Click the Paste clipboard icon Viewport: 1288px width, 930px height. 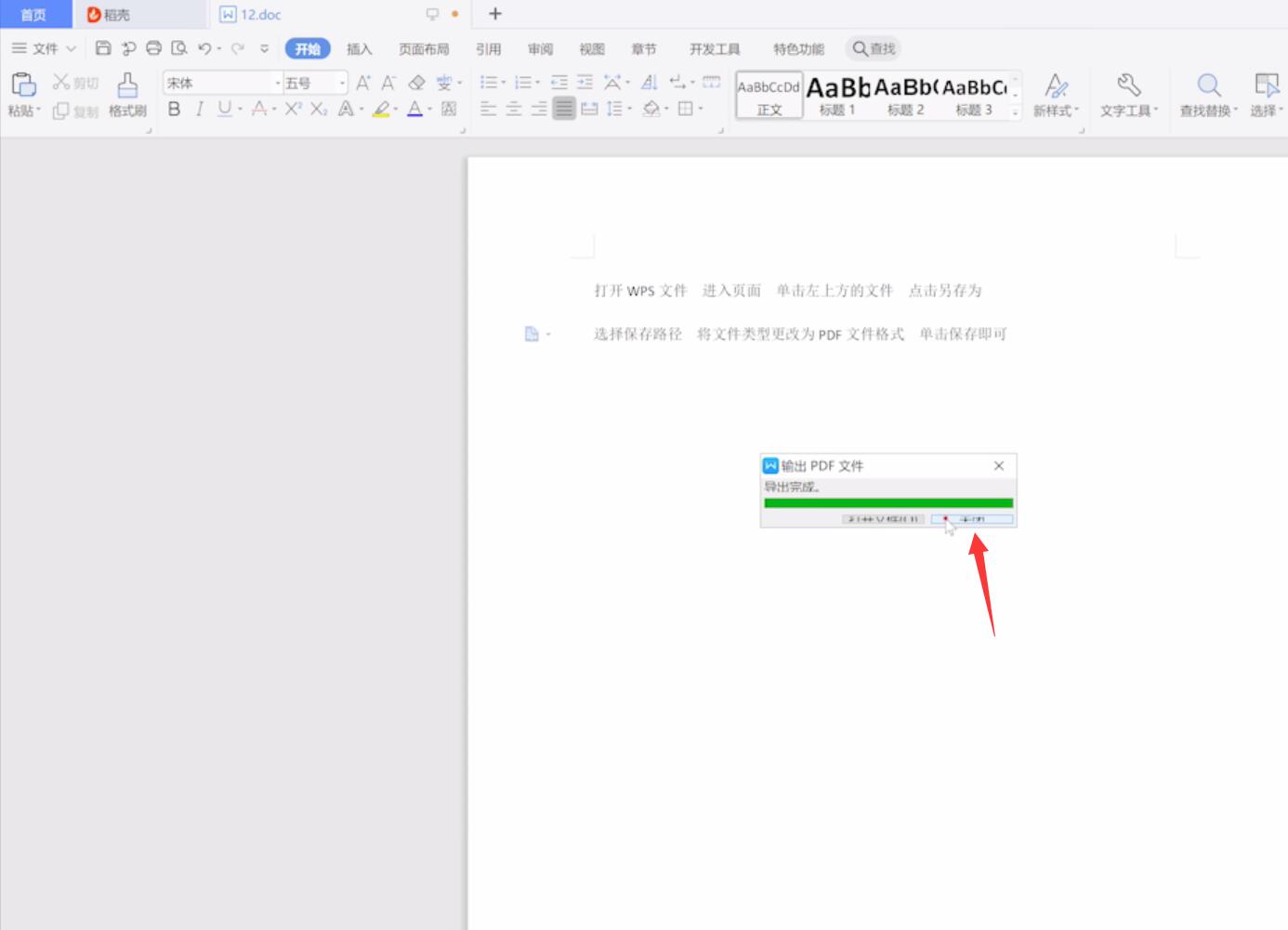23,85
